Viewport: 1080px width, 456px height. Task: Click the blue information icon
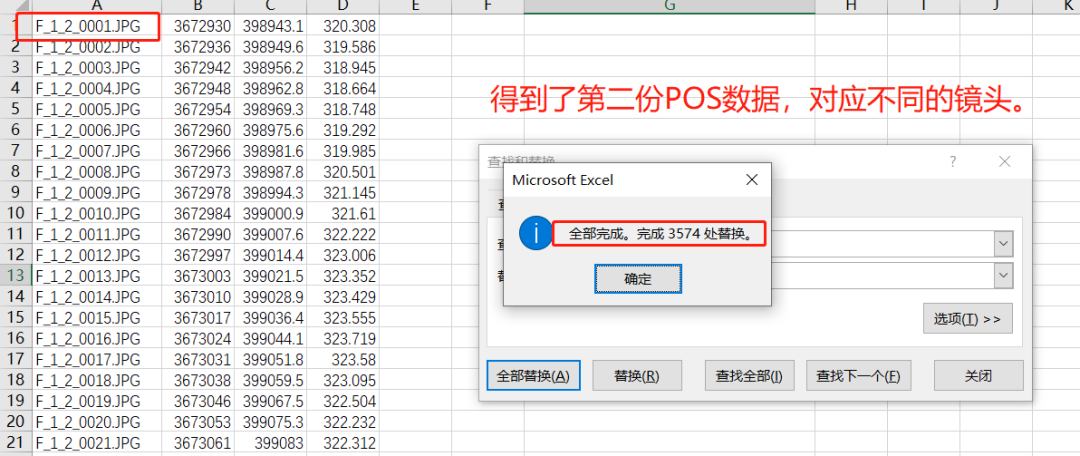coord(534,234)
